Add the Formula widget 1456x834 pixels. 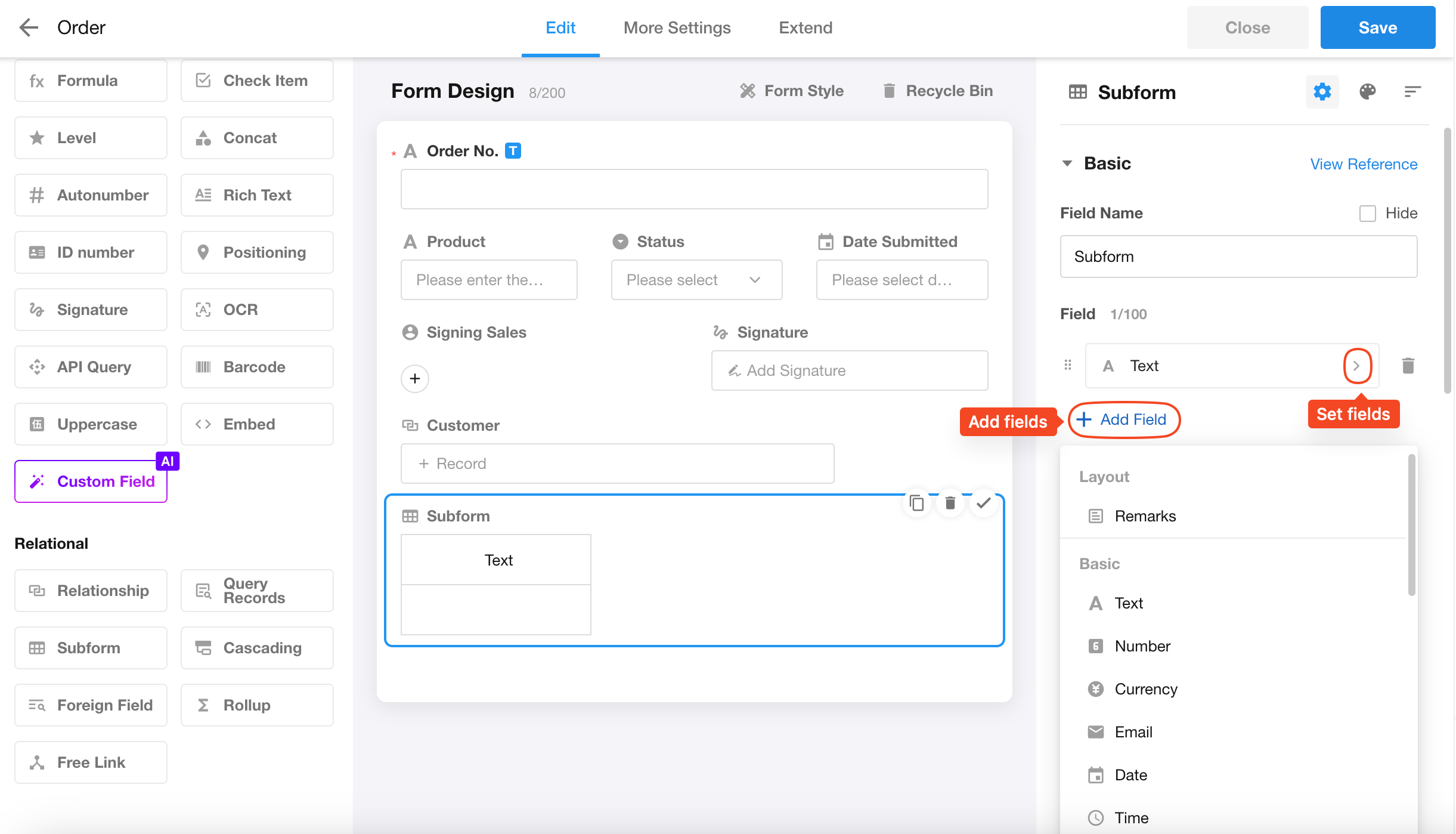coord(91,81)
